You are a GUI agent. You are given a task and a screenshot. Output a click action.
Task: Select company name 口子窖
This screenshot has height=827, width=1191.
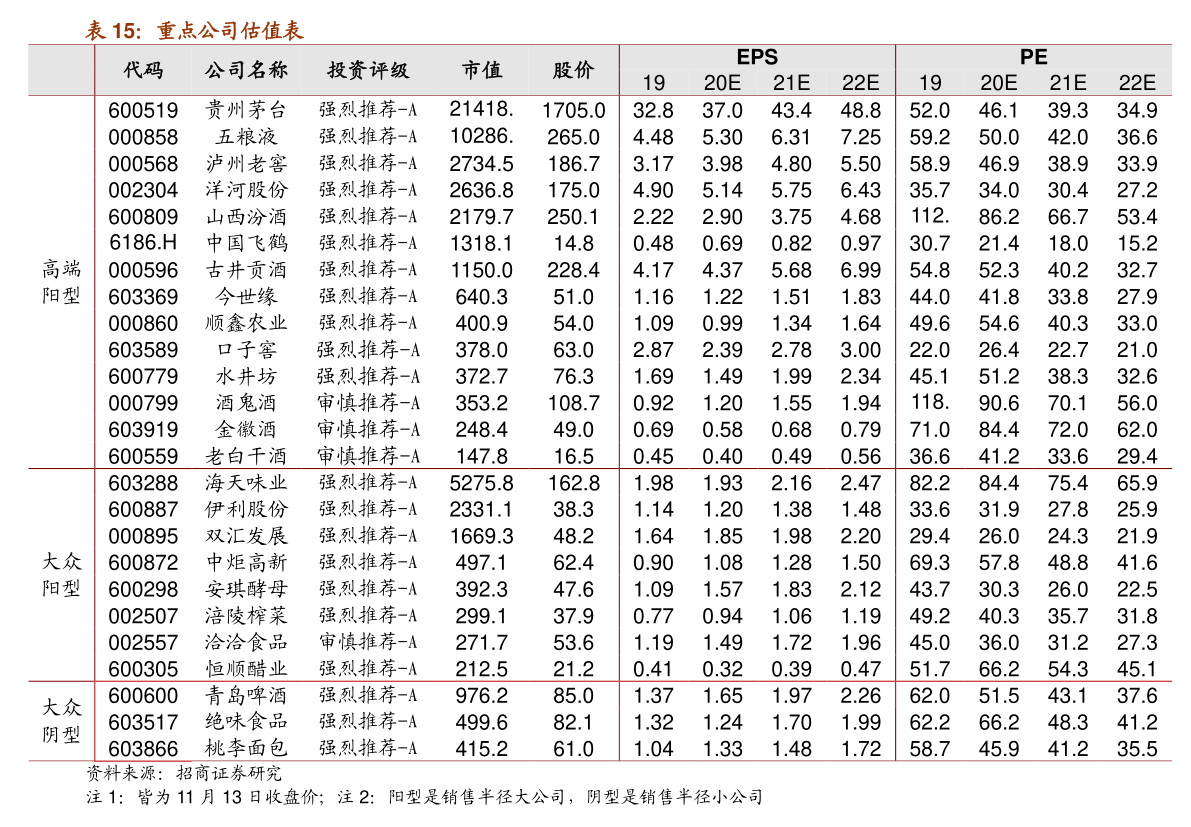tap(246, 349)
